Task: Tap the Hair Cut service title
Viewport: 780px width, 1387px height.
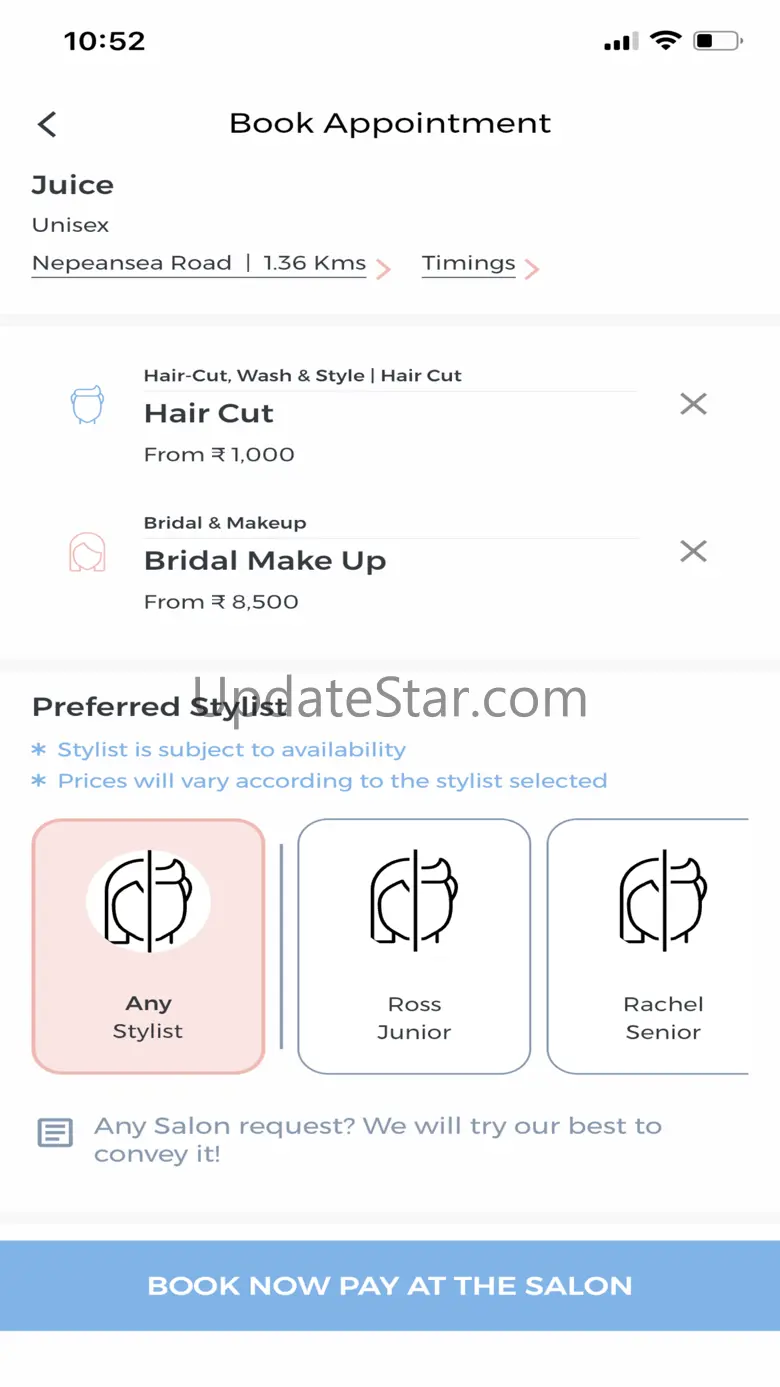Action: 209,413
